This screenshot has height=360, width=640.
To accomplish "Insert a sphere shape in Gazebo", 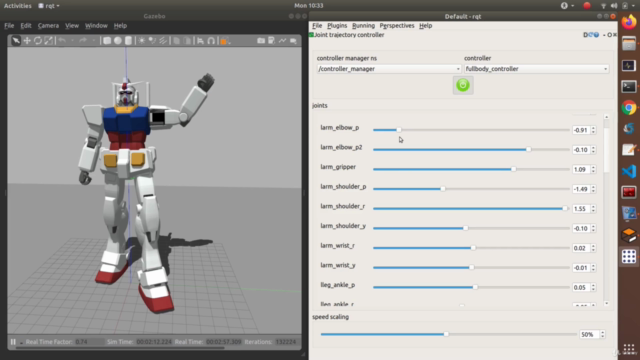I will tap(118, 41).
